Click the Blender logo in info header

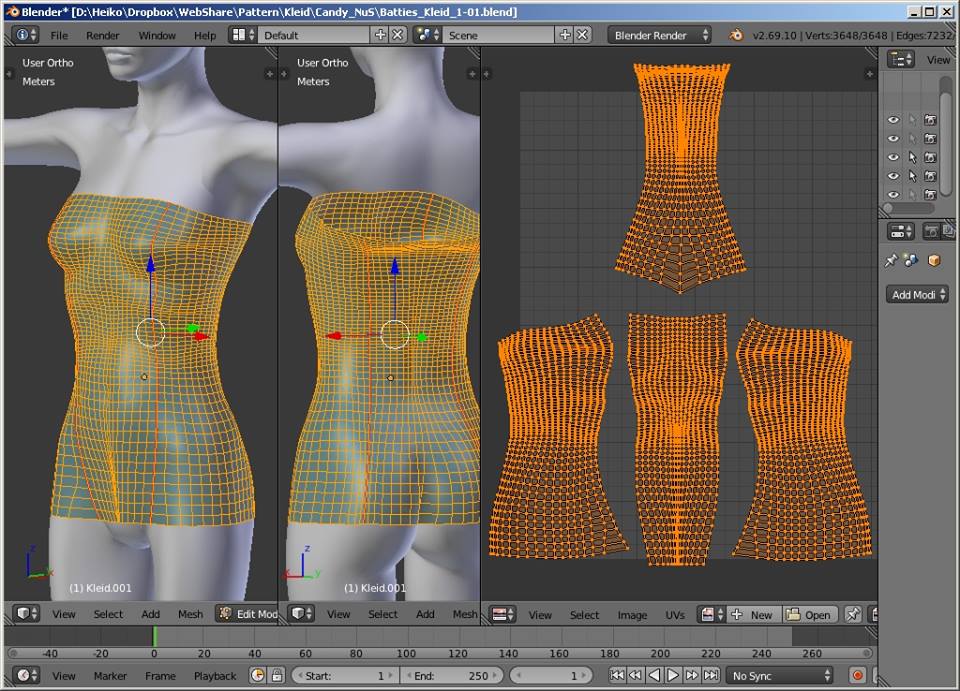736,35
